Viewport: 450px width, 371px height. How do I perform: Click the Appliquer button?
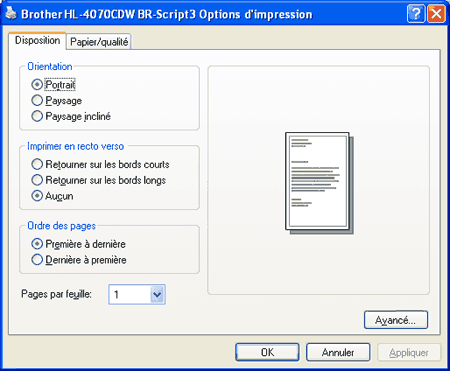409,352
